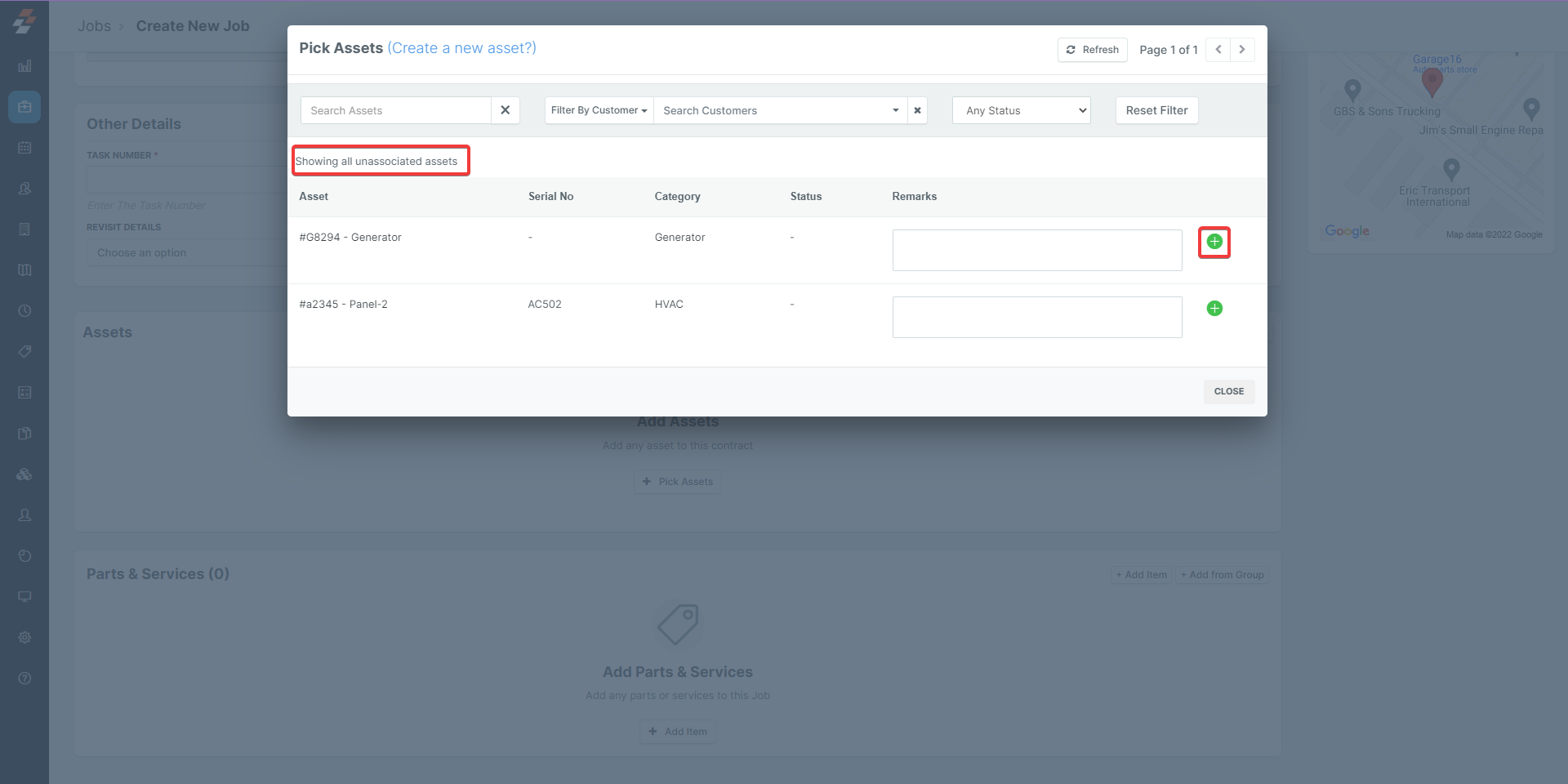Screen dimensions: 1568x784
Task: Follow the 'Create a new asset?' link
Action: click(462, 48)
